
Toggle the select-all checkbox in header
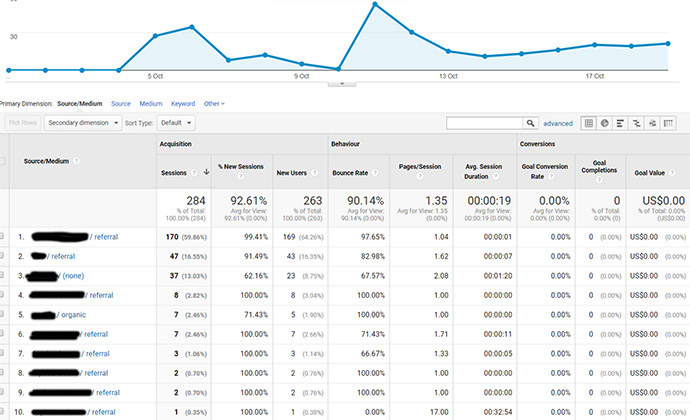tap(3, 161)
